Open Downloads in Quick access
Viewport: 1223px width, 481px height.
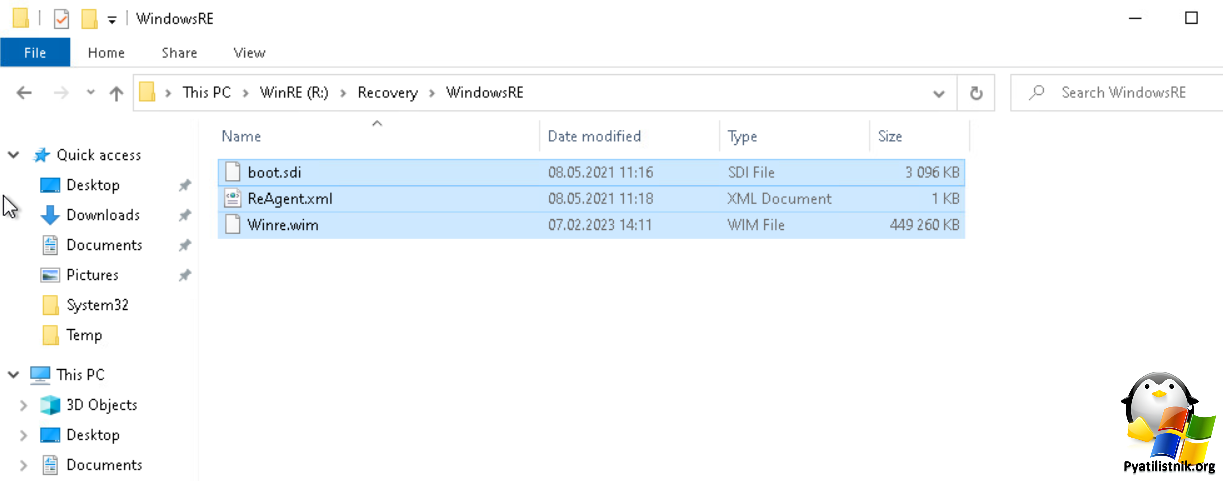(x=102, y=215)
